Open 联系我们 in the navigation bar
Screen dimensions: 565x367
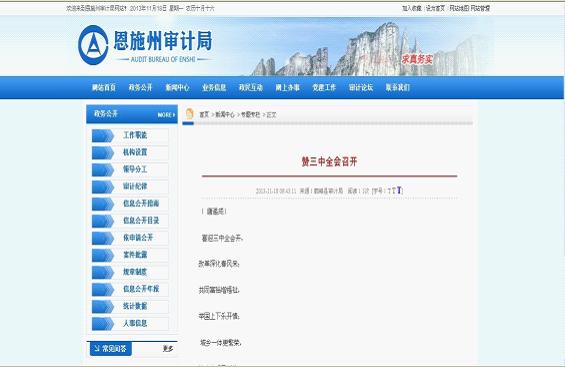397,88
